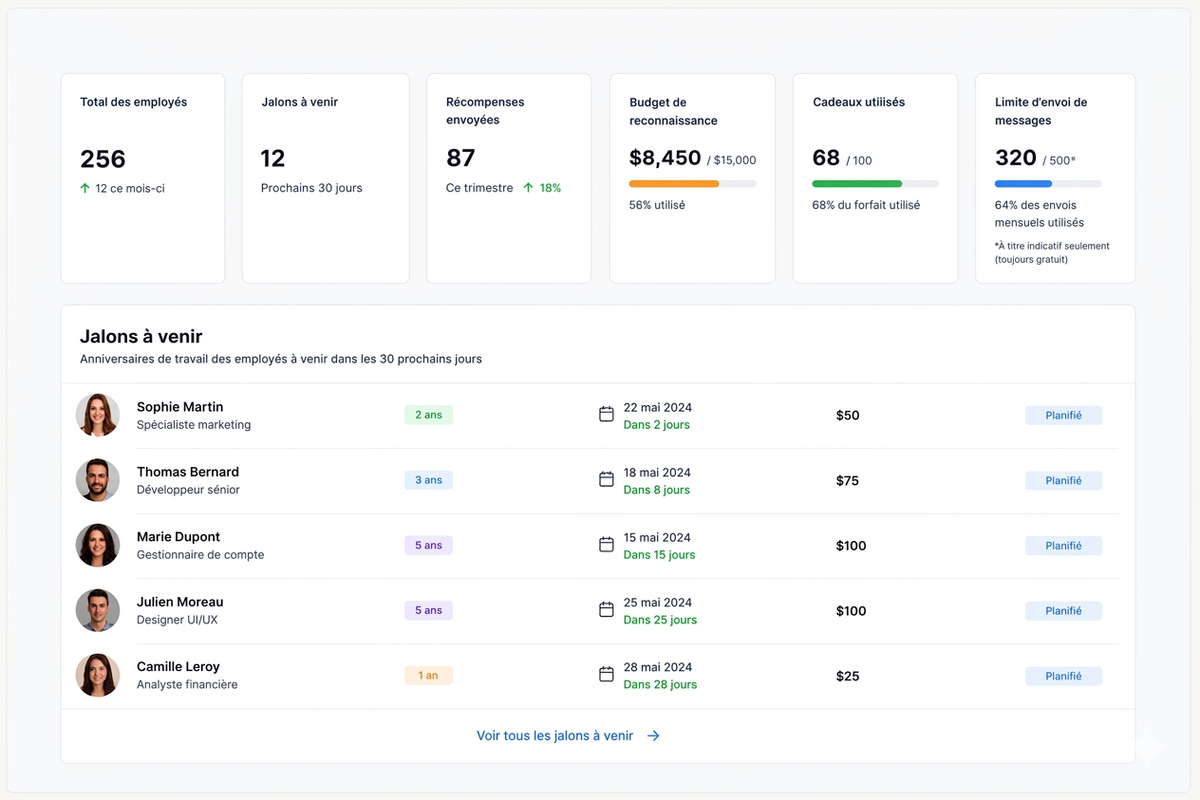The height and width of the screenshot is (800, 1200).
Task: Open Thomas Bernard's avatar
Action: pos(98,480)
